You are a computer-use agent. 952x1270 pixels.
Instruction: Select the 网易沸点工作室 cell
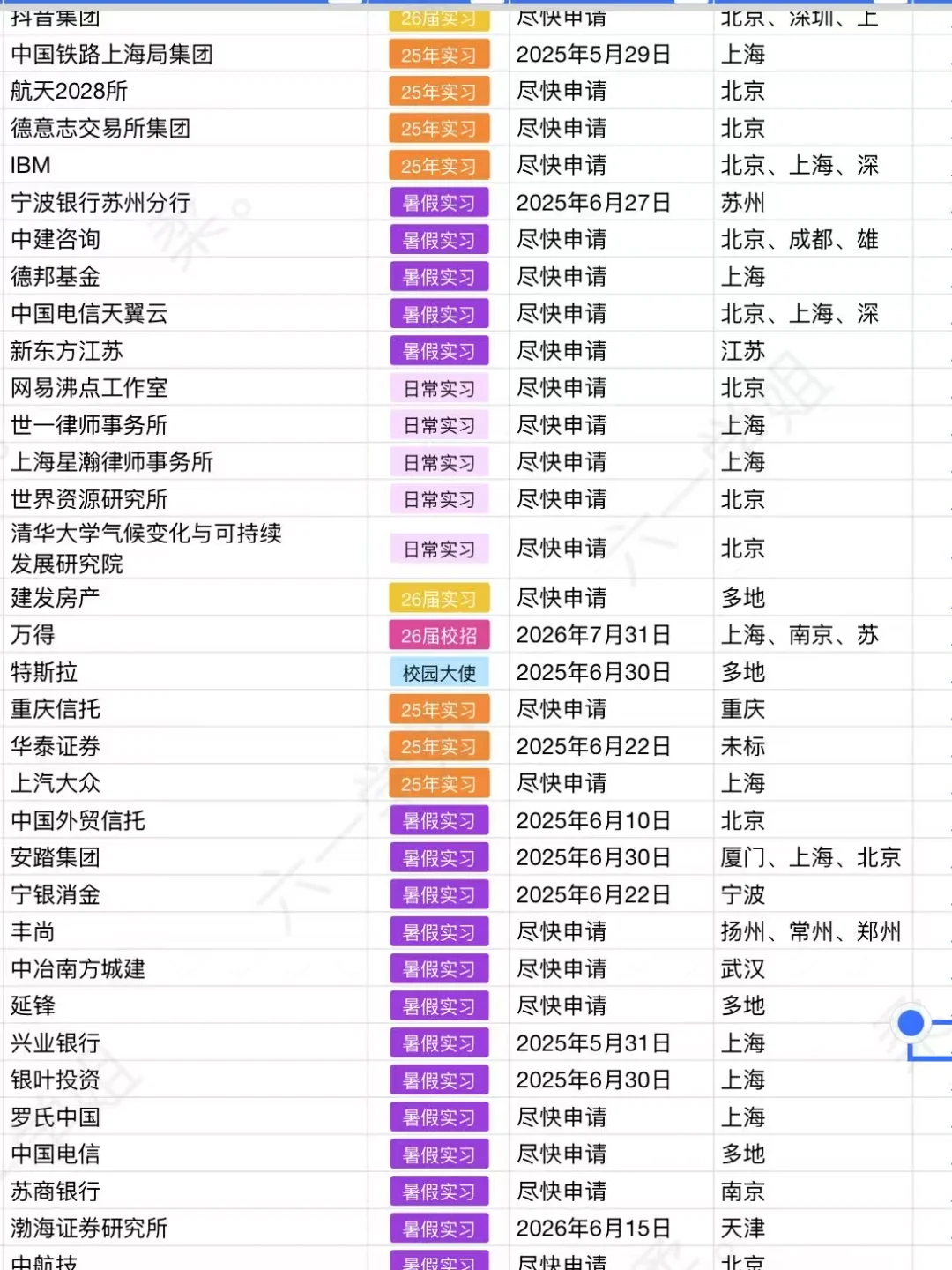pos(185,388)
